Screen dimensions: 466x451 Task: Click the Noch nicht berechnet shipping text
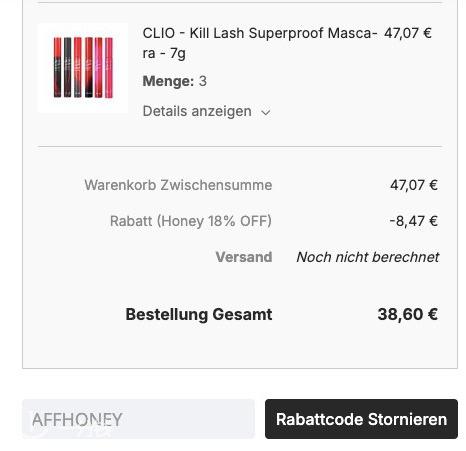(x=368, y=257)
